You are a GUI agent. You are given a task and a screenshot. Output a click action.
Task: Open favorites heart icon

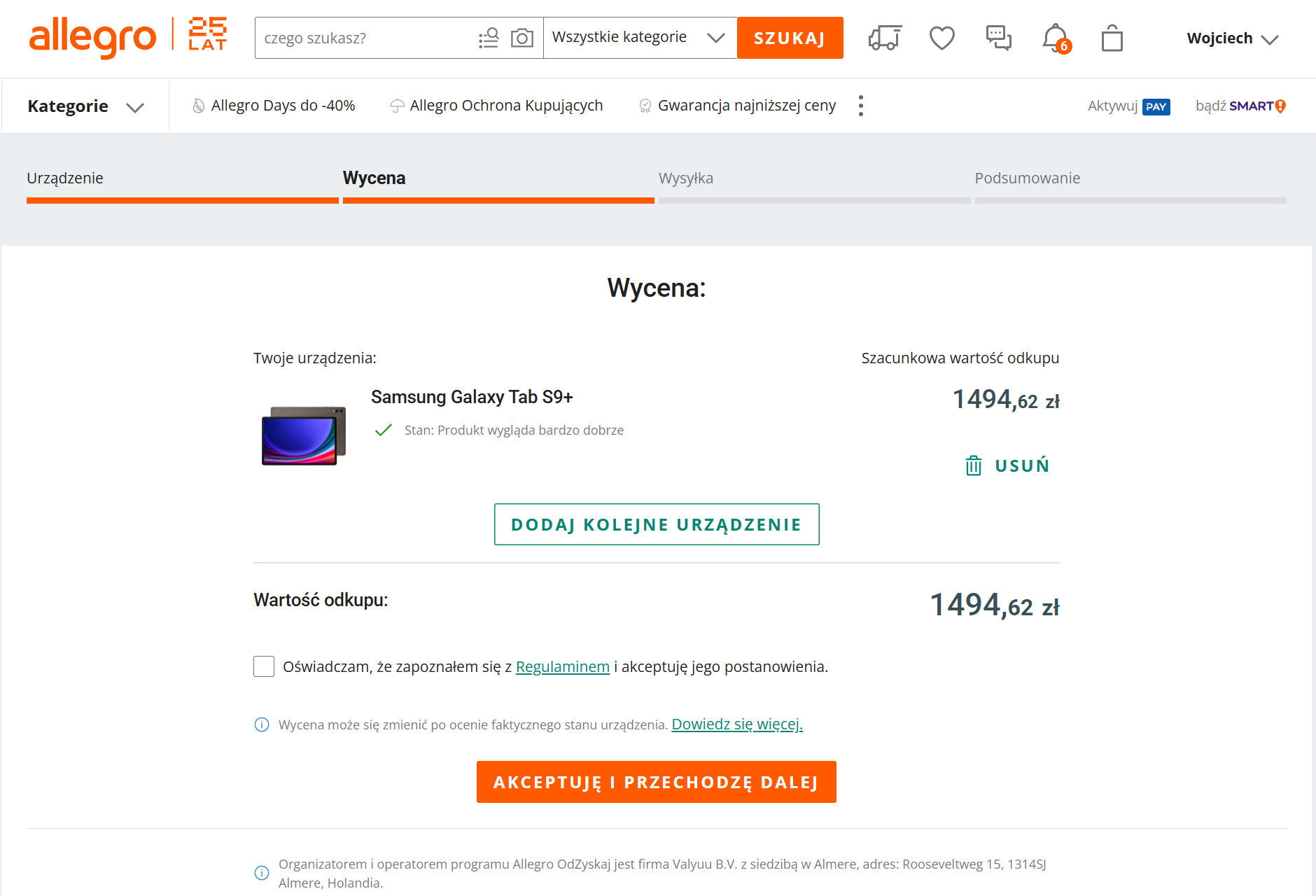click(941, 38)
